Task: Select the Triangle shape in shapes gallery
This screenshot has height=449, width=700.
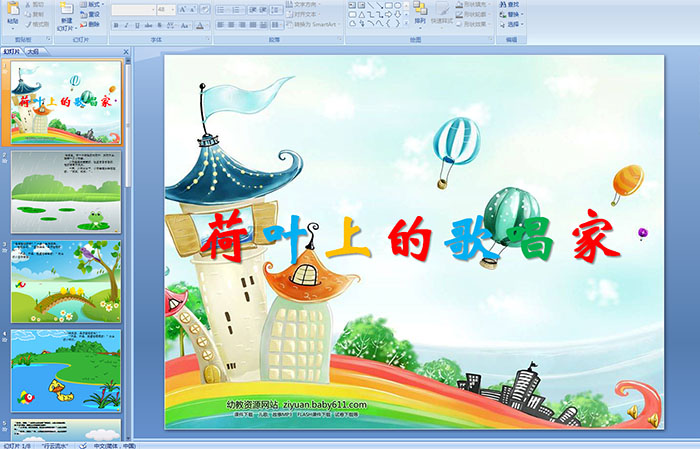Action: click(362, 15)
